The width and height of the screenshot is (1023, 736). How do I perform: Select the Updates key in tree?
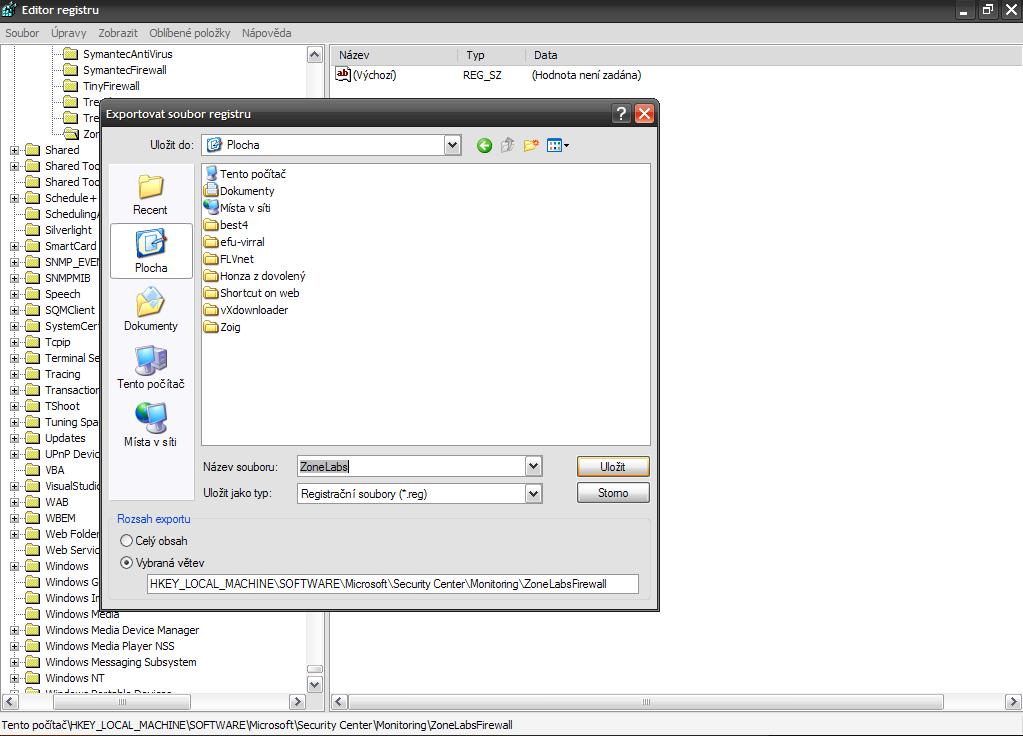point(65,438)
